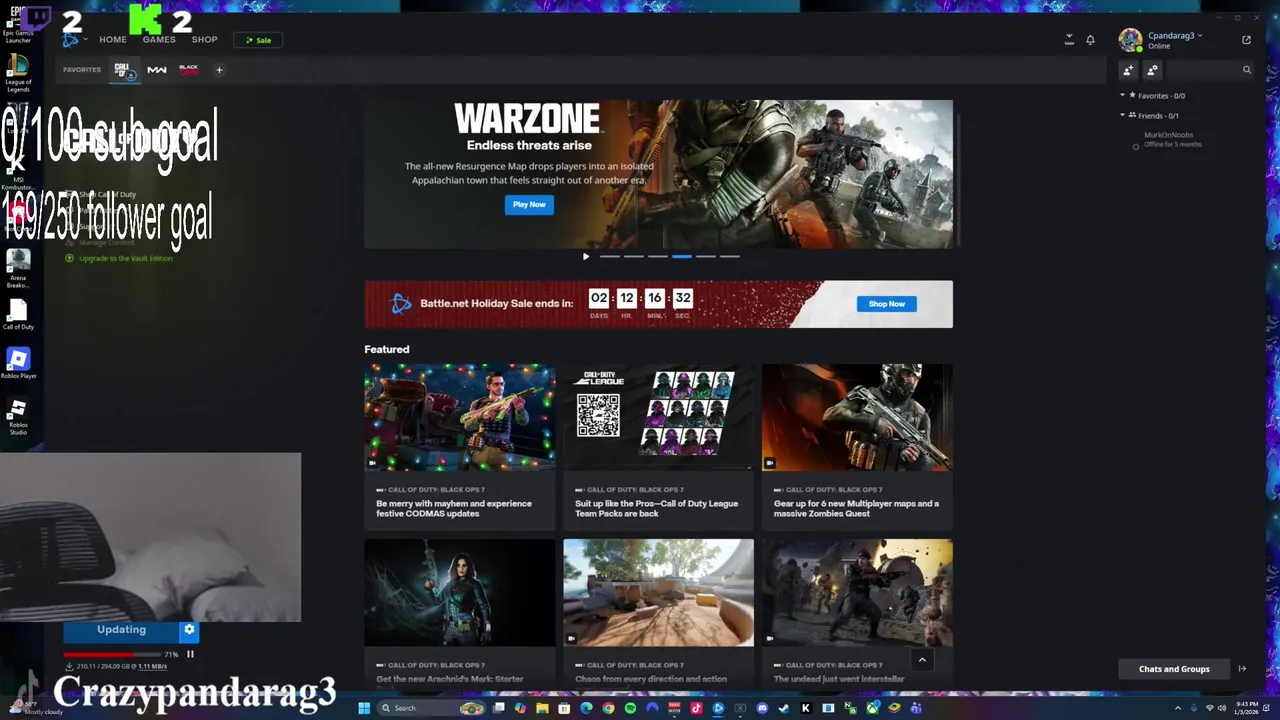The width and height of the screenshot is (1280, 720).
Task: Open Call of Duty League Team Packs article
Action: tap(658, 446)
